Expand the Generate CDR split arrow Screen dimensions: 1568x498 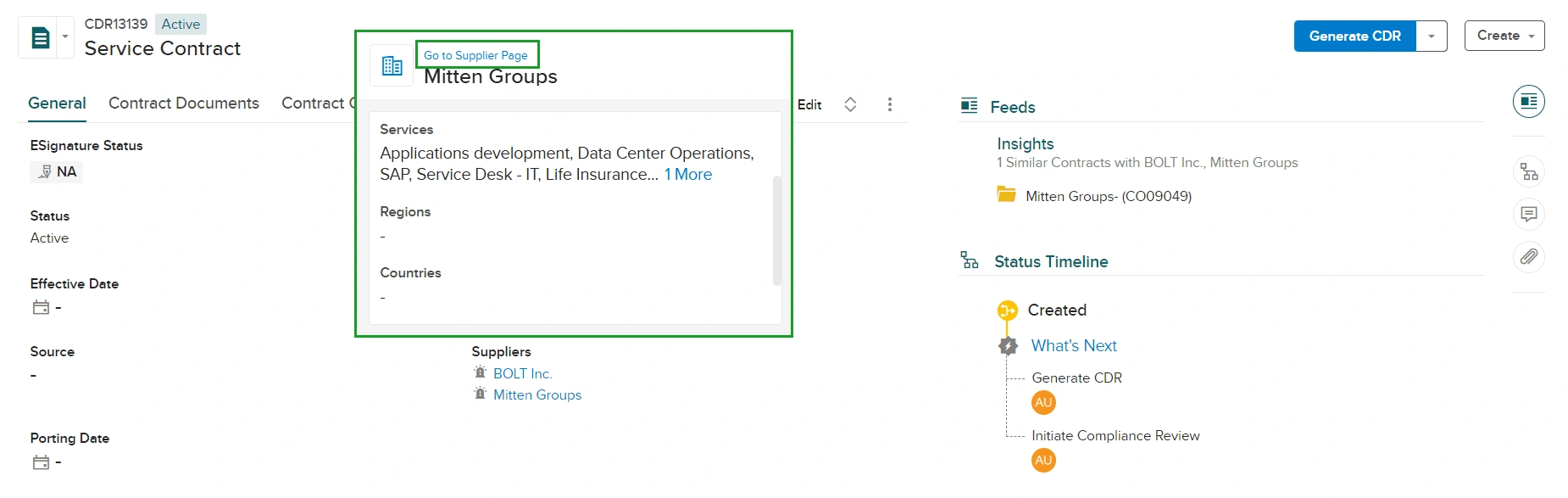[1432, 36]
